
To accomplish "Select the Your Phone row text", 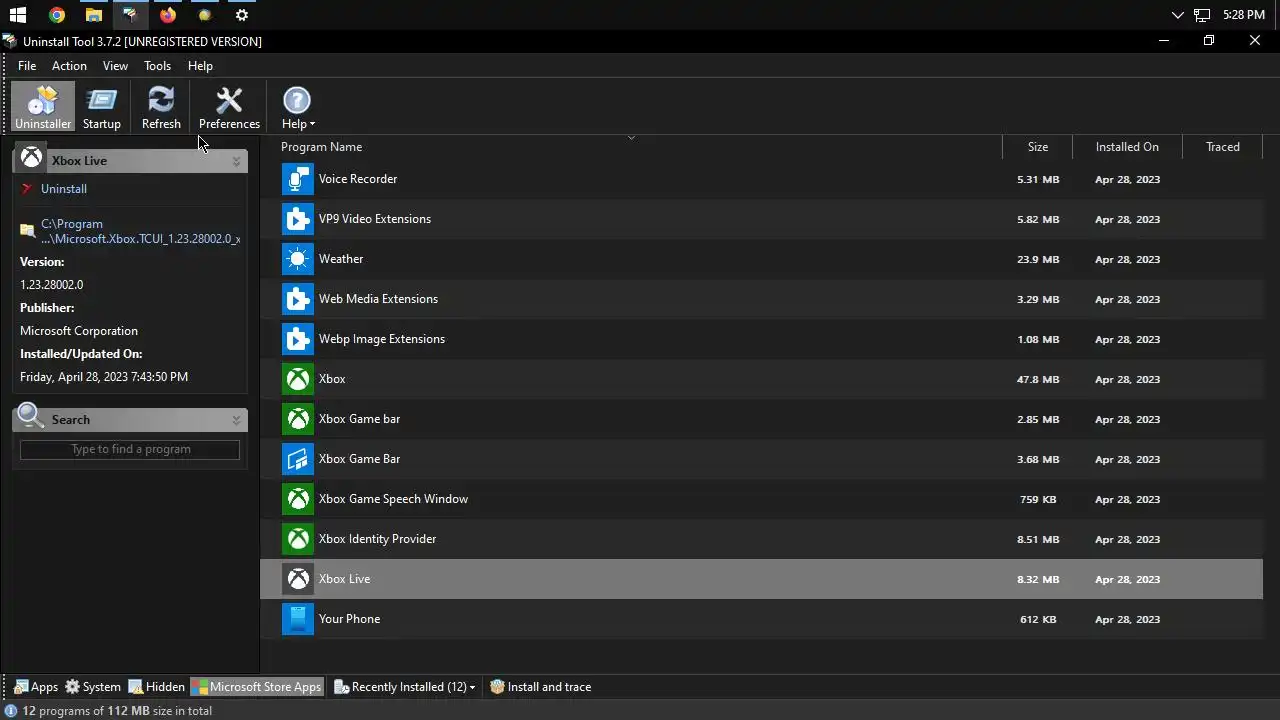I will (x=349, y=619).
